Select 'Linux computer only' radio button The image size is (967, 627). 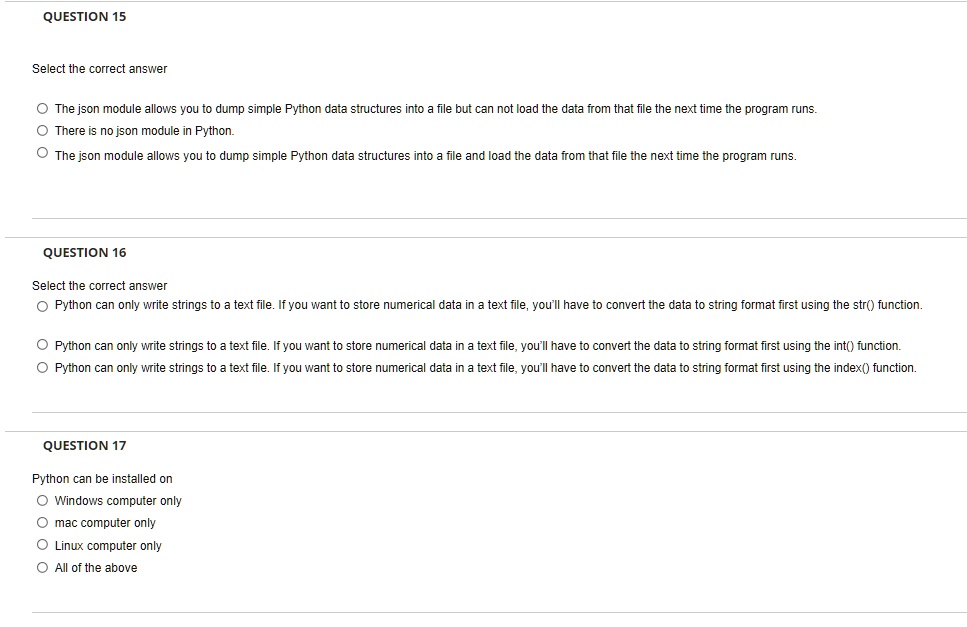click(x=42, y=544)
